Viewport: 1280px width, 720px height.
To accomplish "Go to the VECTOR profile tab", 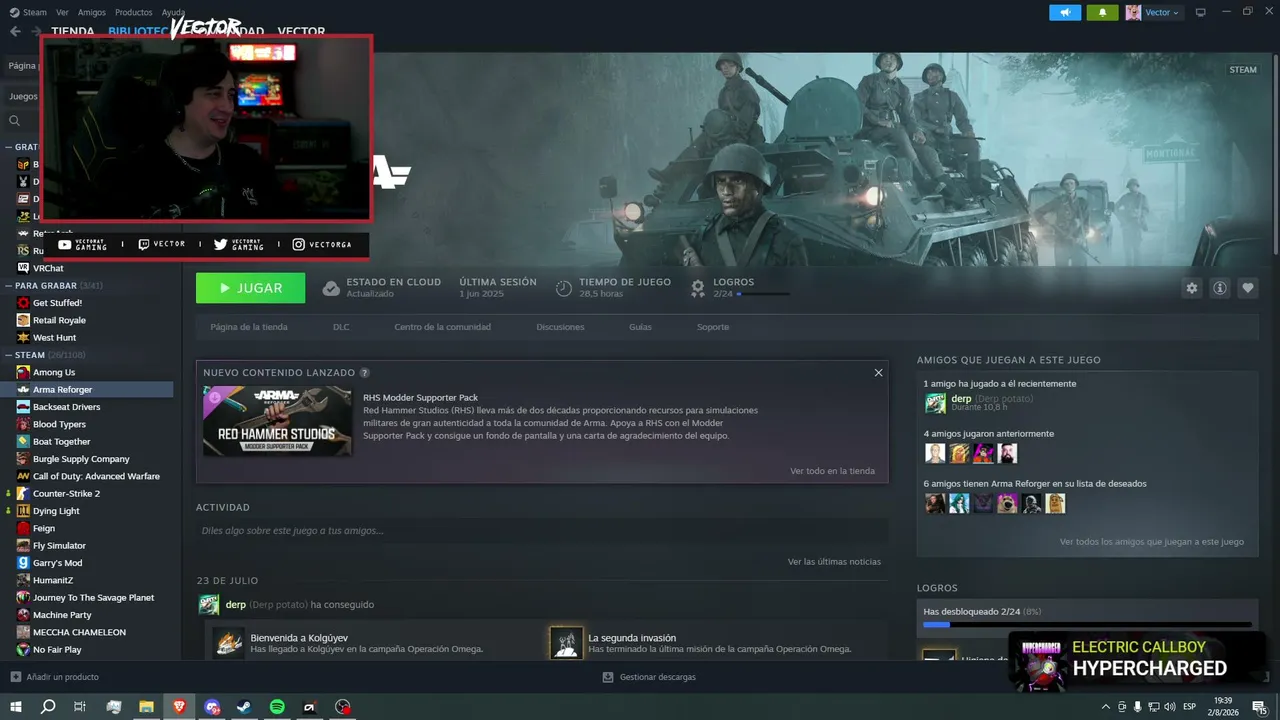I will pyautogui.click(x=301, y=32).
